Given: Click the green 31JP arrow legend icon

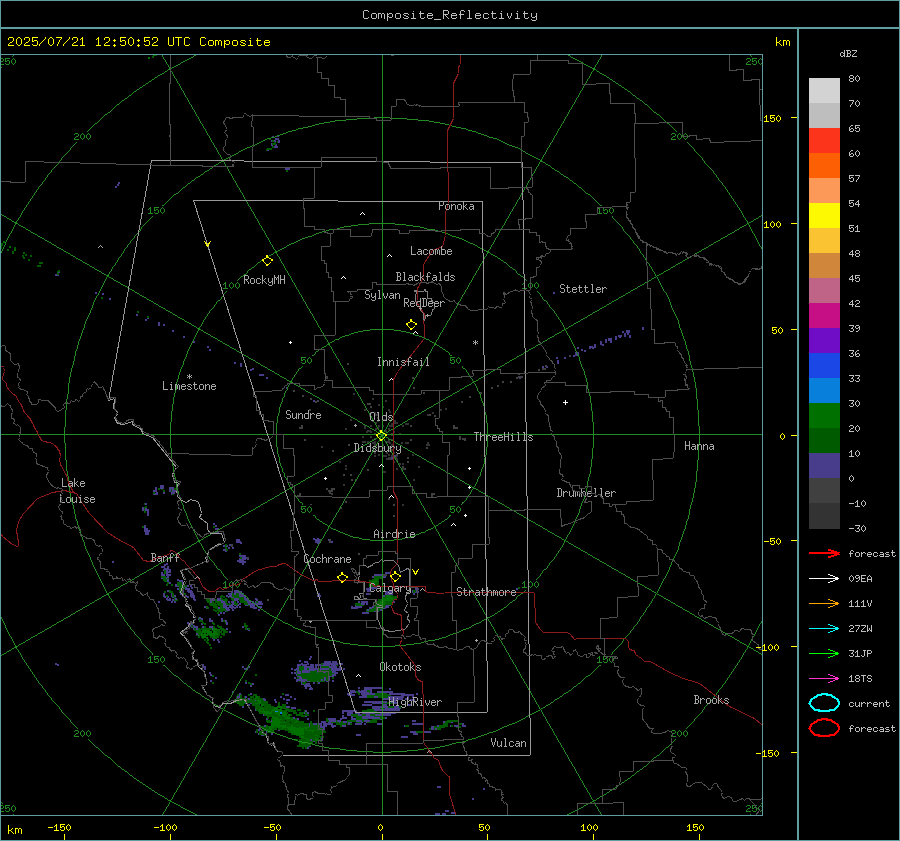Looking at the screenshot, I should (824, 653).
